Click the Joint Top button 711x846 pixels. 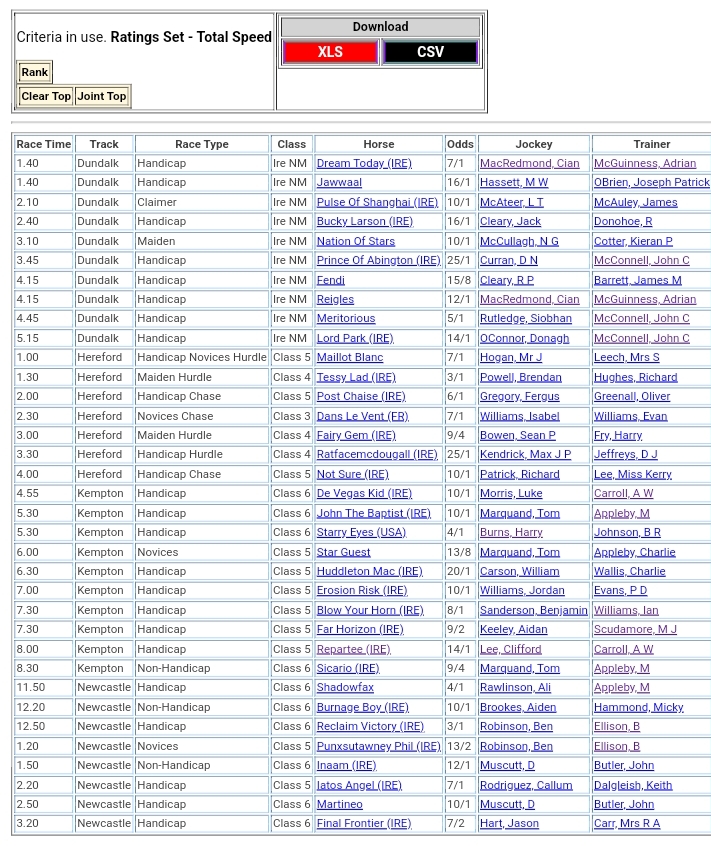[102, 96]
